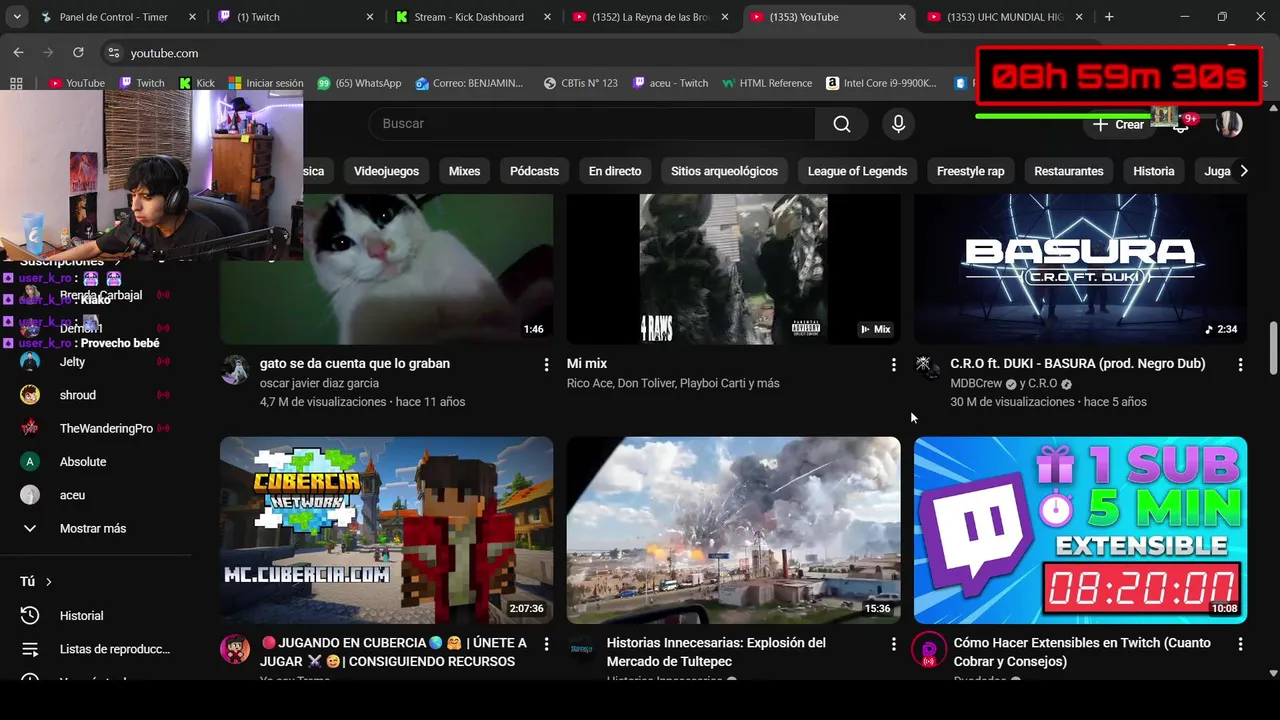The height and width of the screenshot is (720, 1280).
Task: Switch to La Reyna de las Bro tab
Action: tap(650, 17)
